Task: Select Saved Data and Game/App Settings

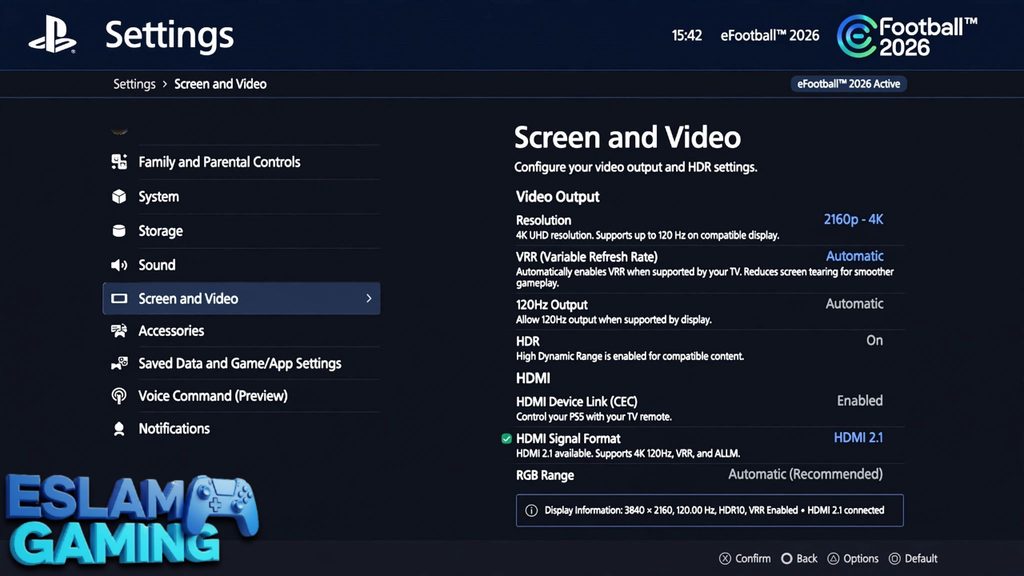Action: pyautogui.click(x=242, y=364)
